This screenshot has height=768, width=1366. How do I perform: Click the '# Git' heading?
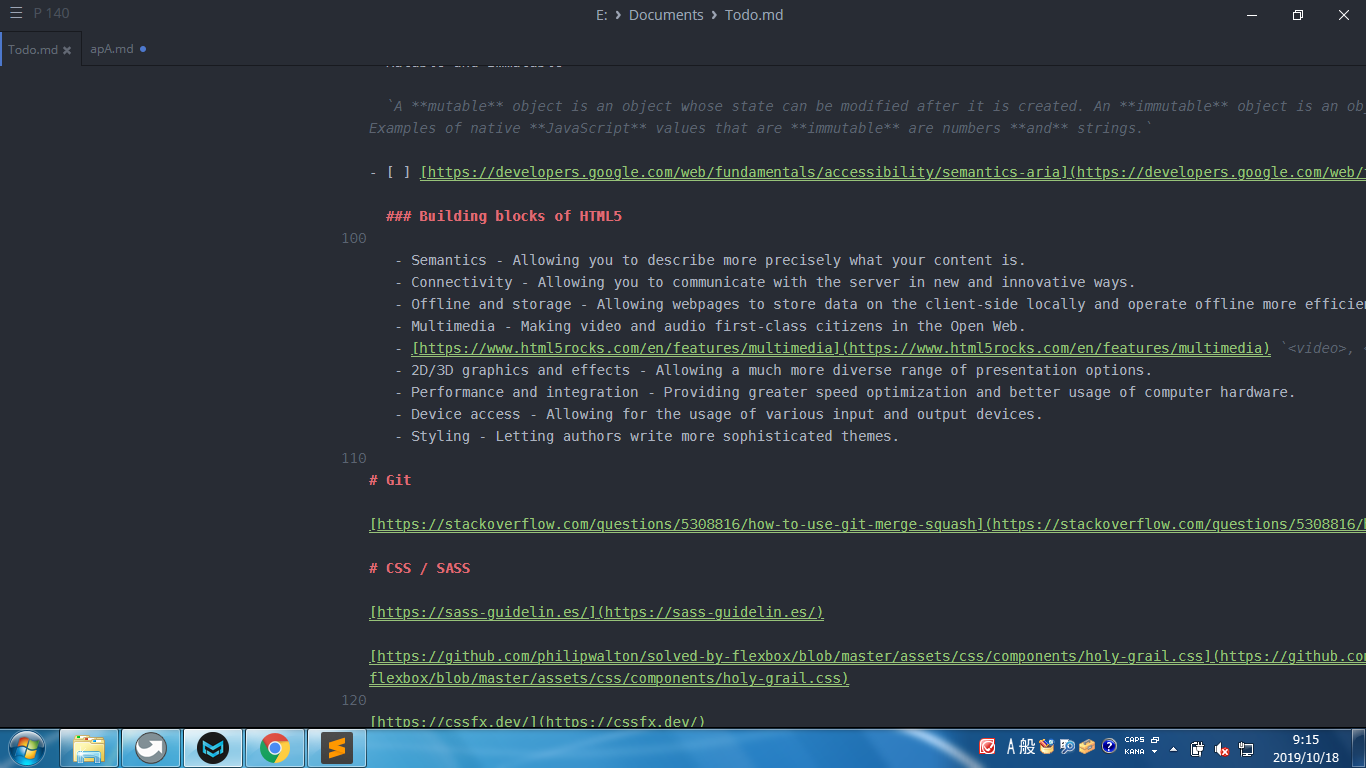[390, 480]
